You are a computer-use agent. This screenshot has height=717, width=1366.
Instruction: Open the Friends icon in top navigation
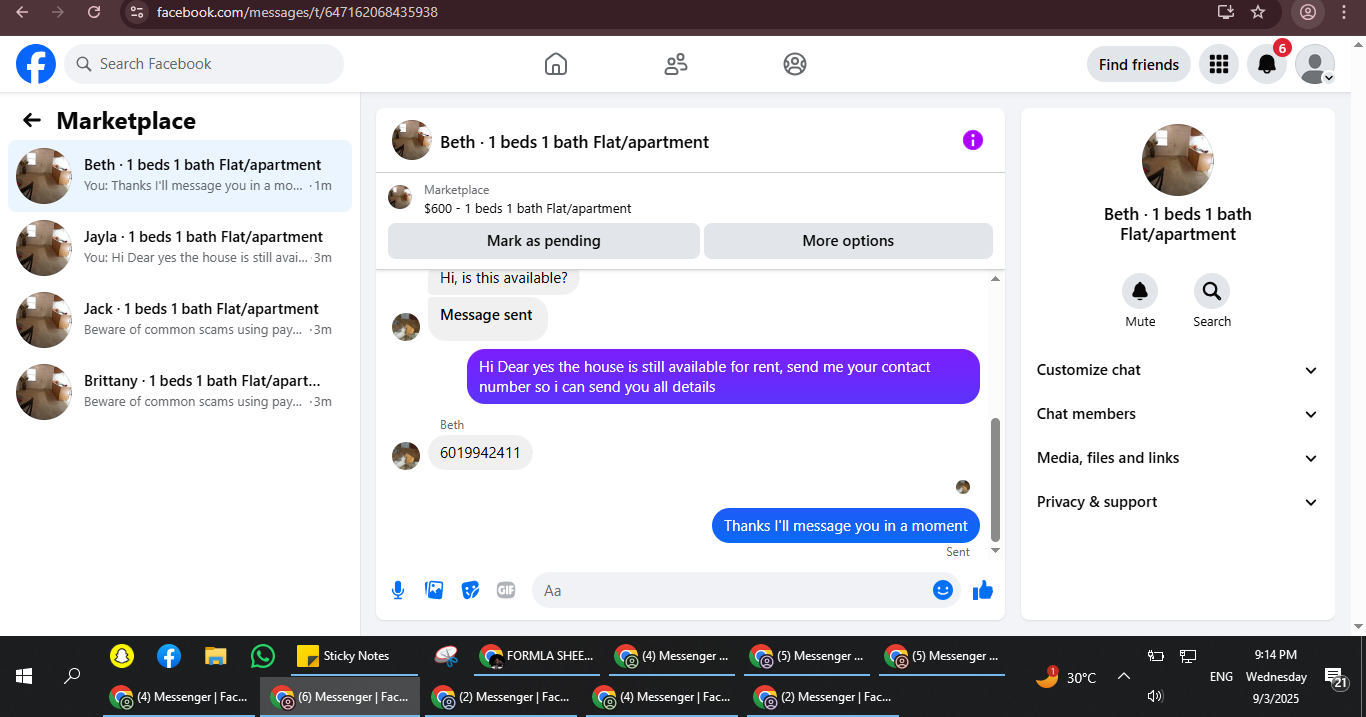[x=676, y=64]
